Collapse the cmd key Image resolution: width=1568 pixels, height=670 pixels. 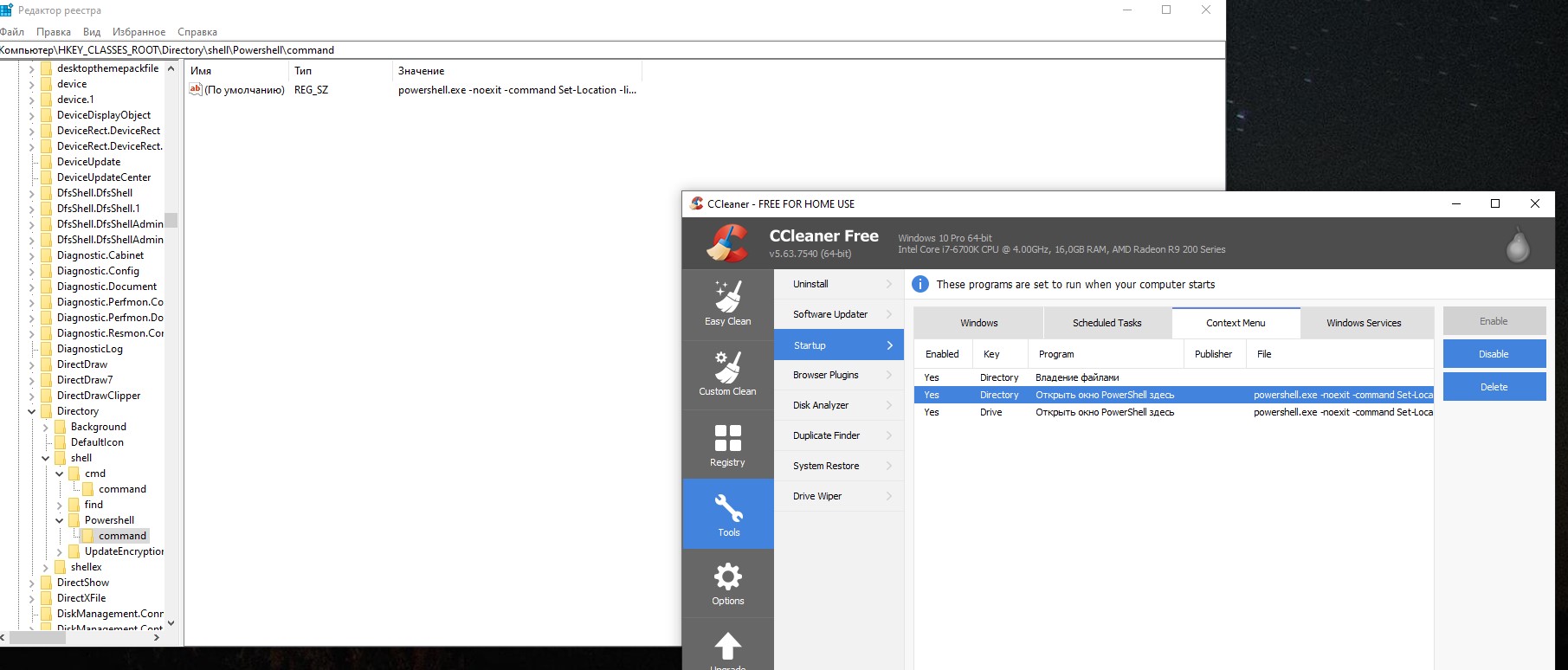(60, 474)
